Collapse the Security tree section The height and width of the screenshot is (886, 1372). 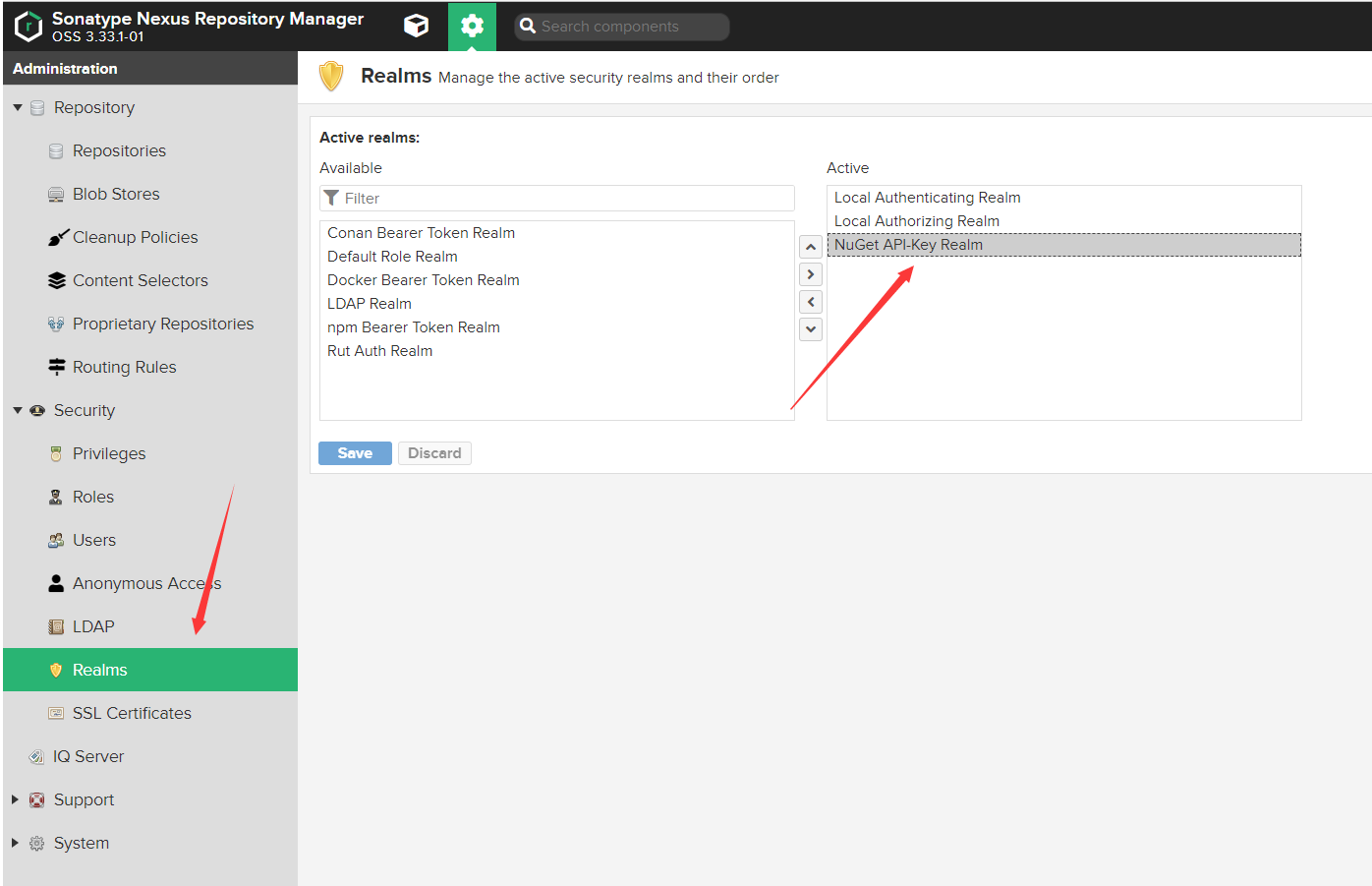(17, 410)
